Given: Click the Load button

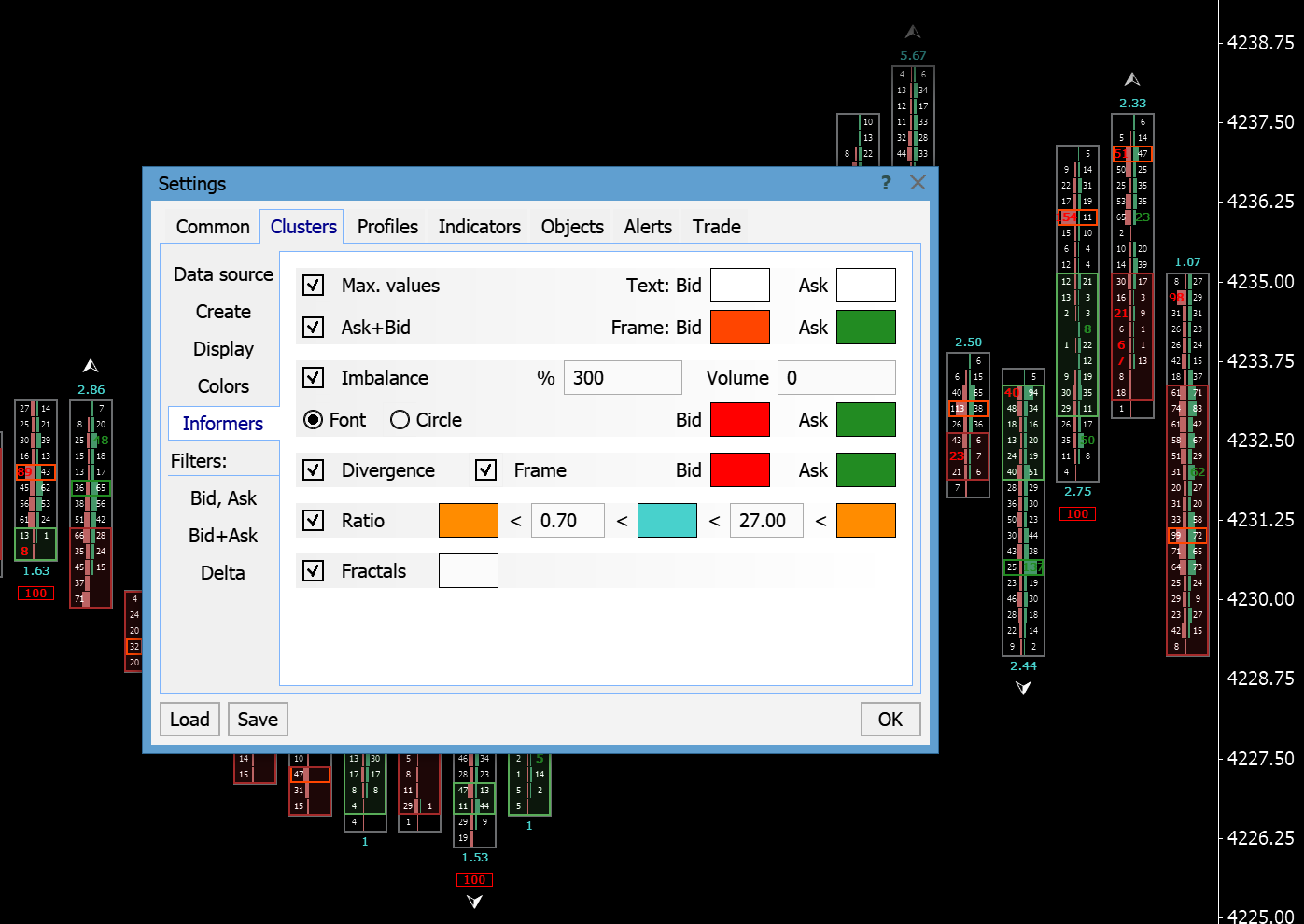Looking at the screenshot, I should (x=189, y=720).
